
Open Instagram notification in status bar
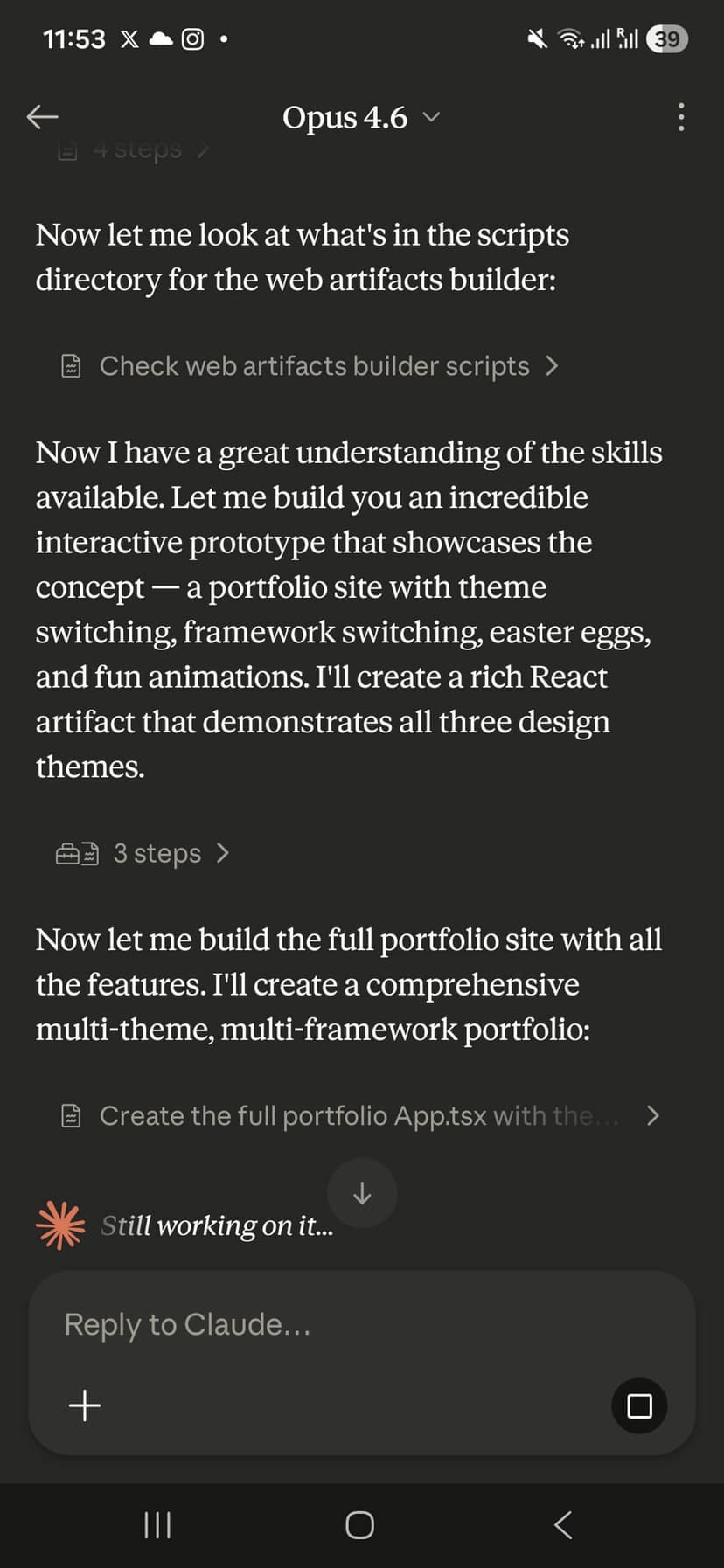pyautogui.click(x=192, y=39)
